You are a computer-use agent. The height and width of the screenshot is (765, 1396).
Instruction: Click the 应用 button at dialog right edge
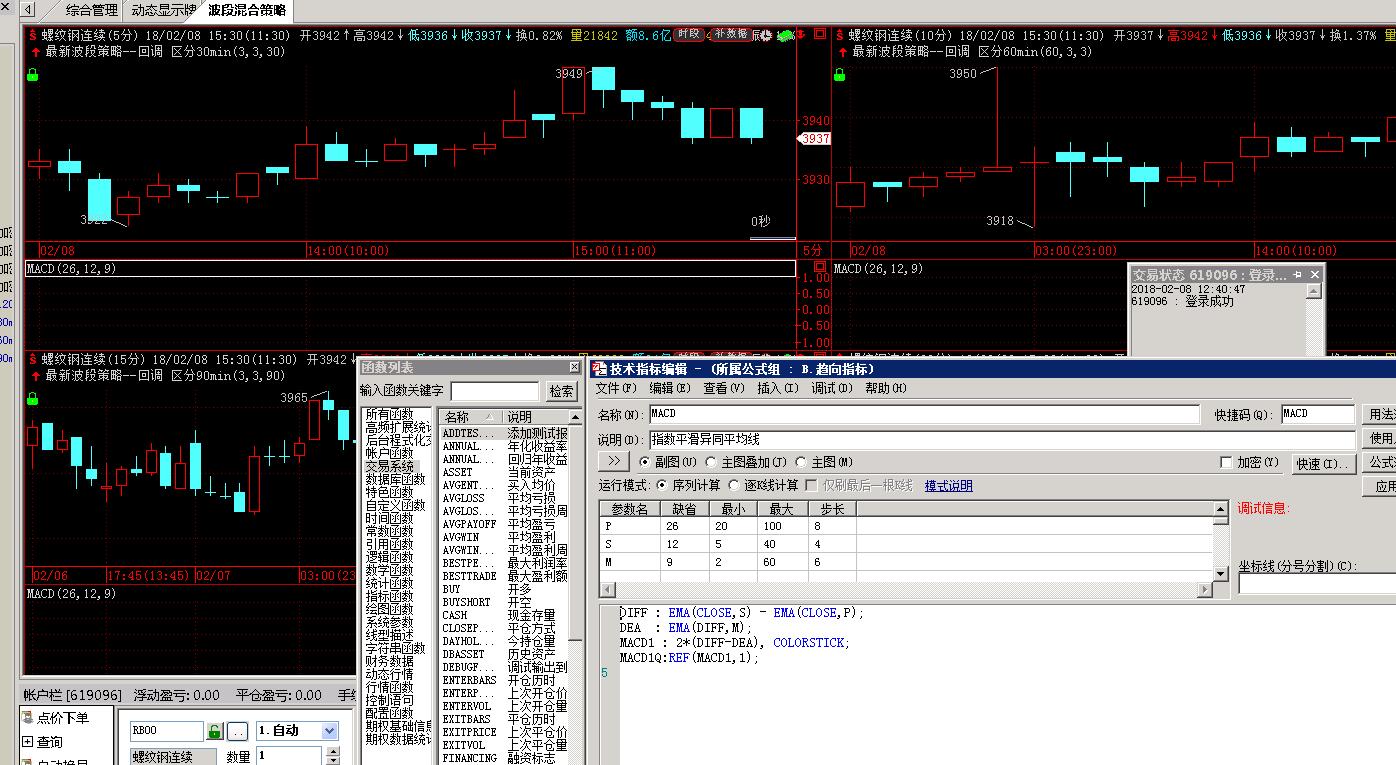click(x=1380, y=487)
